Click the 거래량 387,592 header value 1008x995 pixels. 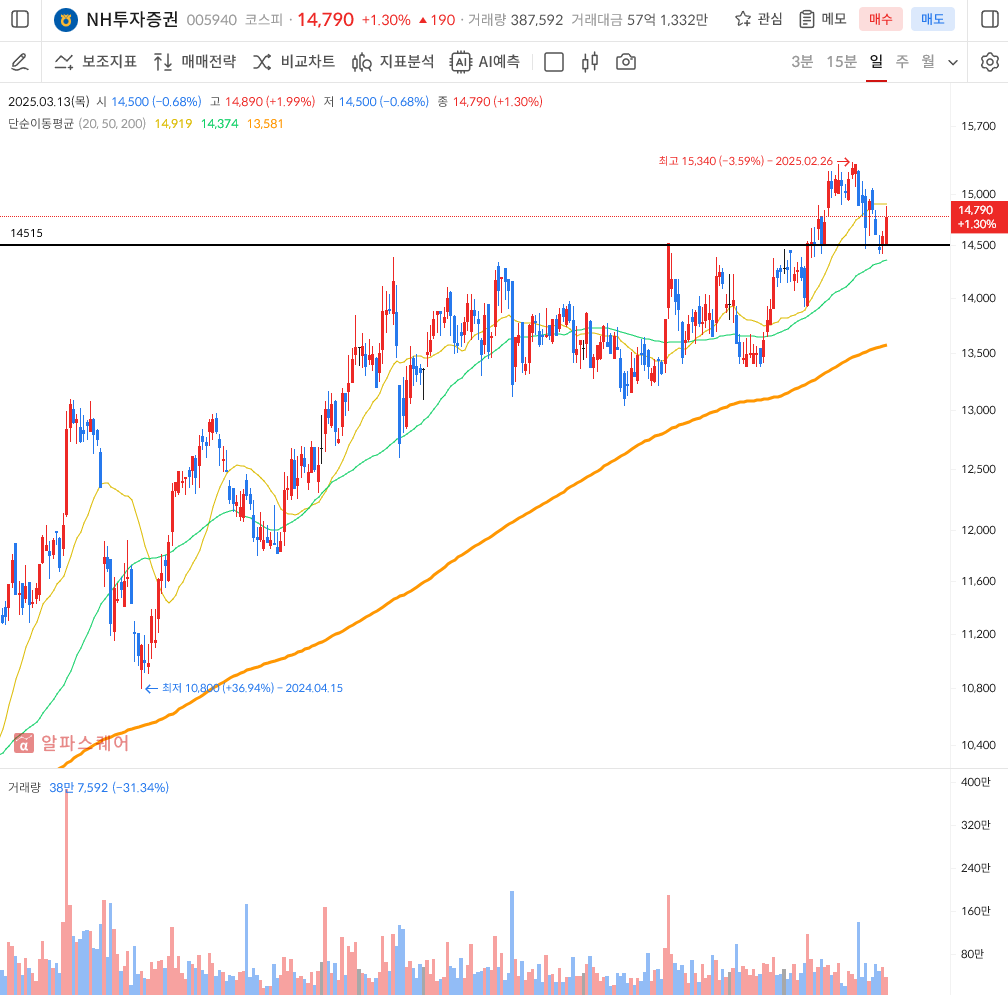pos(515,20)
